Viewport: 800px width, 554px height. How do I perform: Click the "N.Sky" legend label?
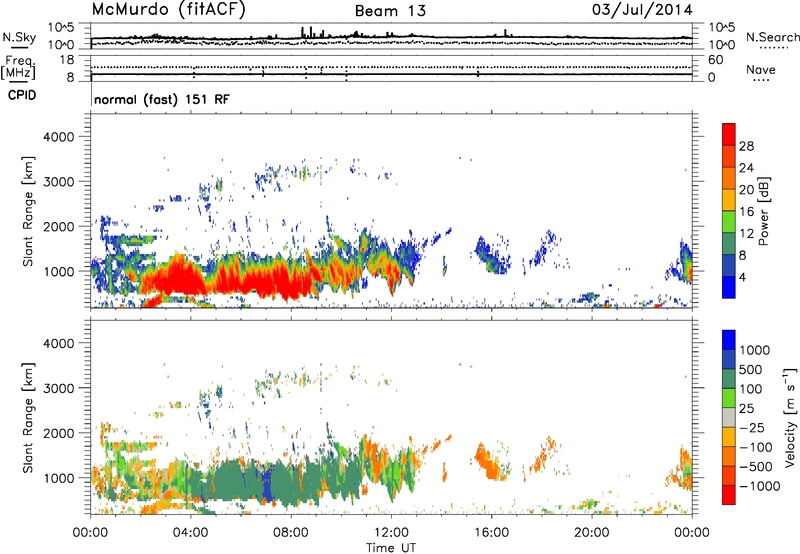[19, 37]
